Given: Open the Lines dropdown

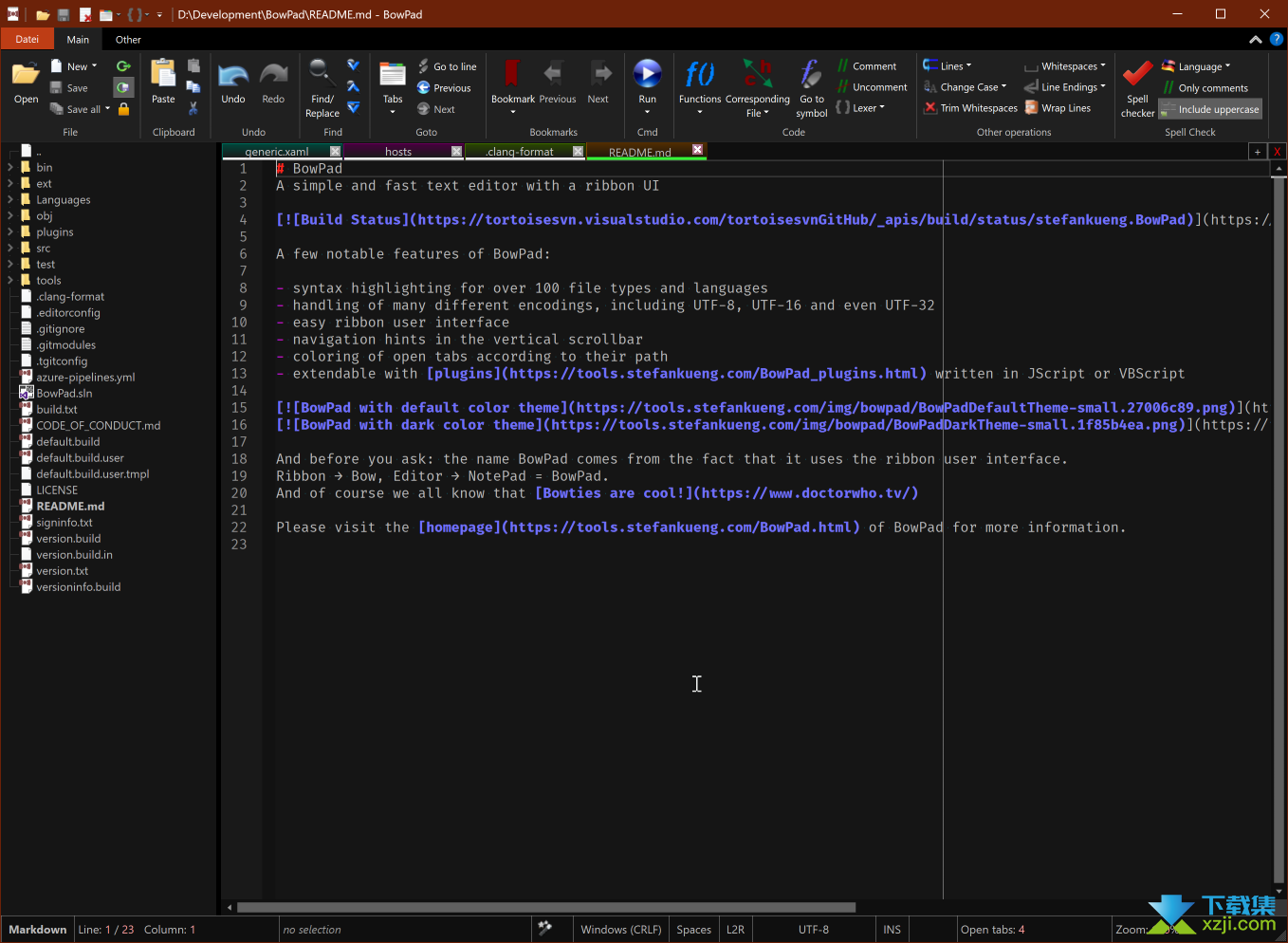Looking at the screenshot, I should [x=948, y=66].
